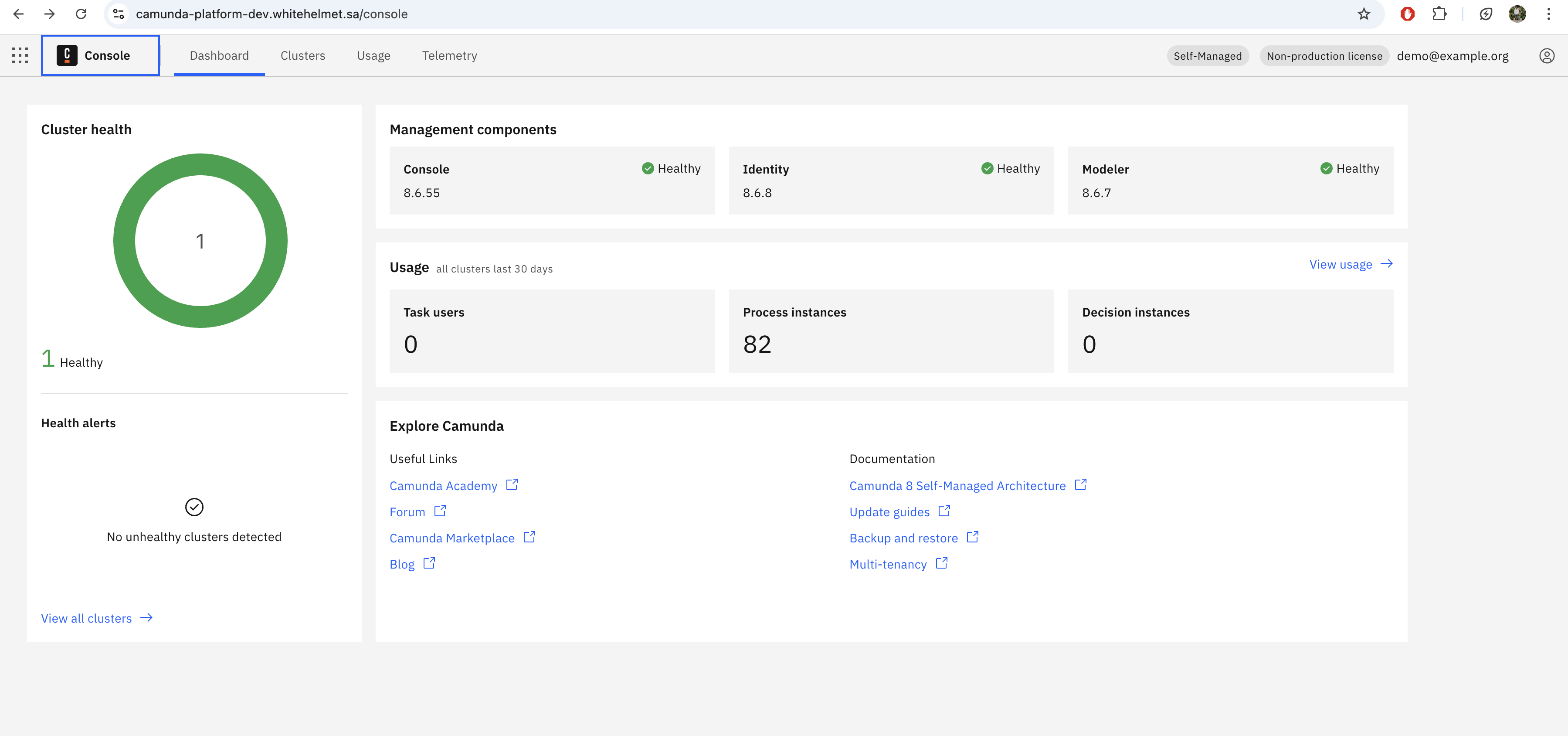
Task: Open the red ad blocker extension icon
Action: tap(1407, 14)
